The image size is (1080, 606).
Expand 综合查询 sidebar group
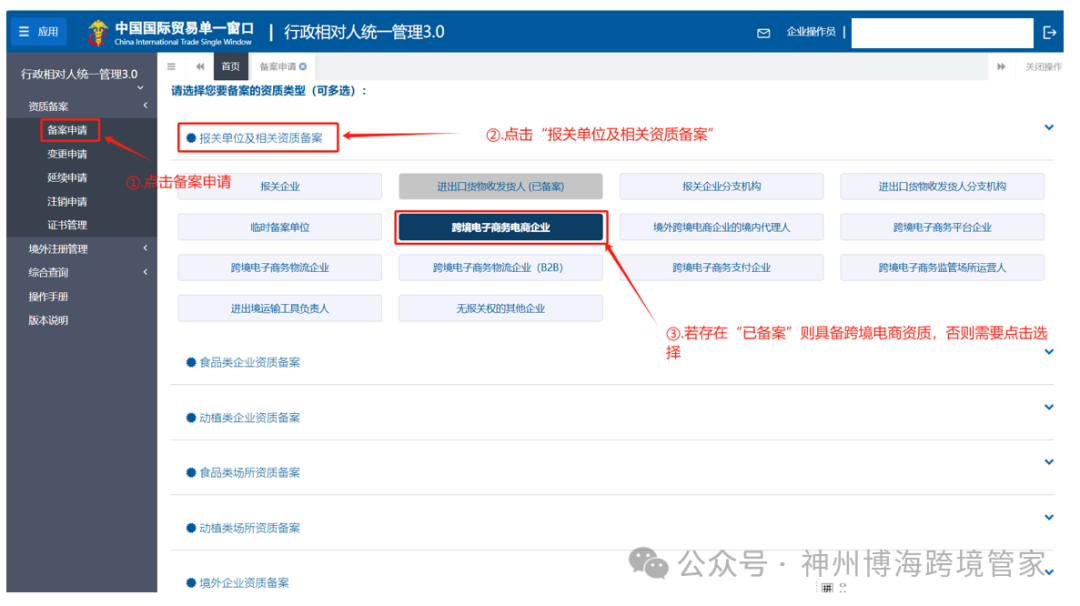tap(83, 273)
